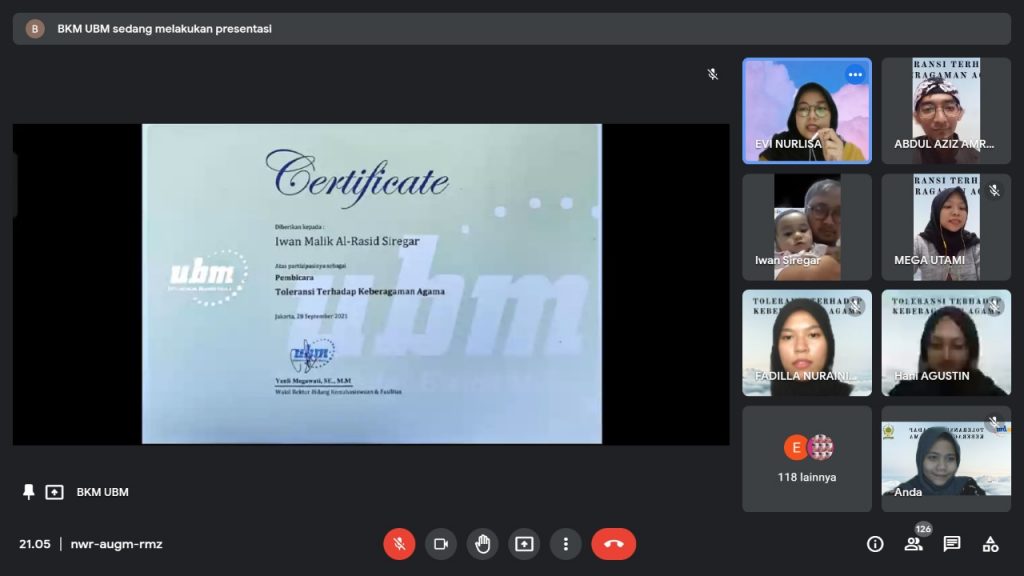
Task: Unmute the microphone with the red mic button
Action: pos(399,544)
